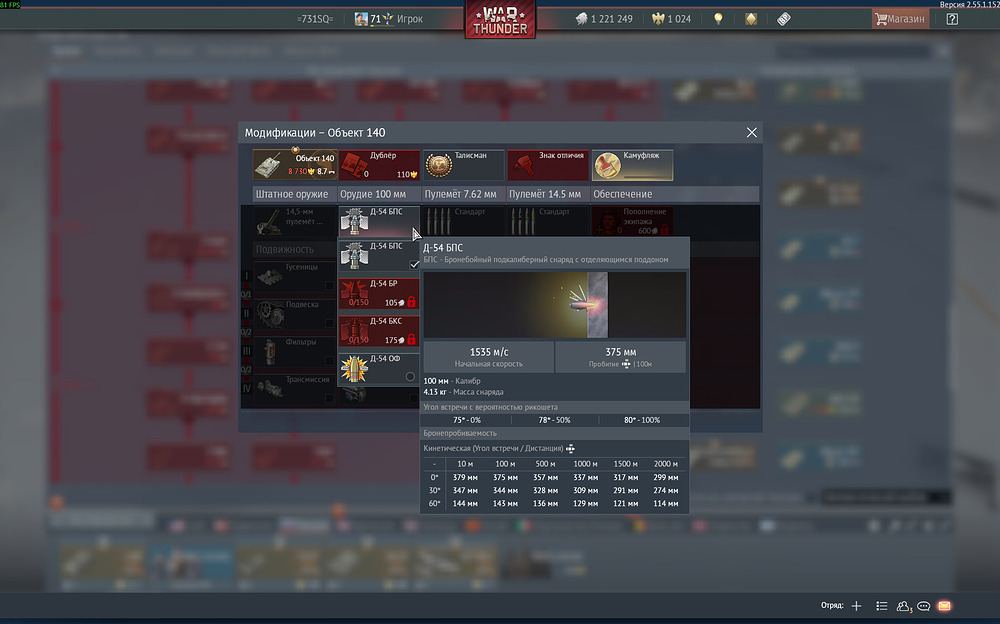
Task: Click the icon beside Кинетическая heading
Action: click(x=570, y=449)
